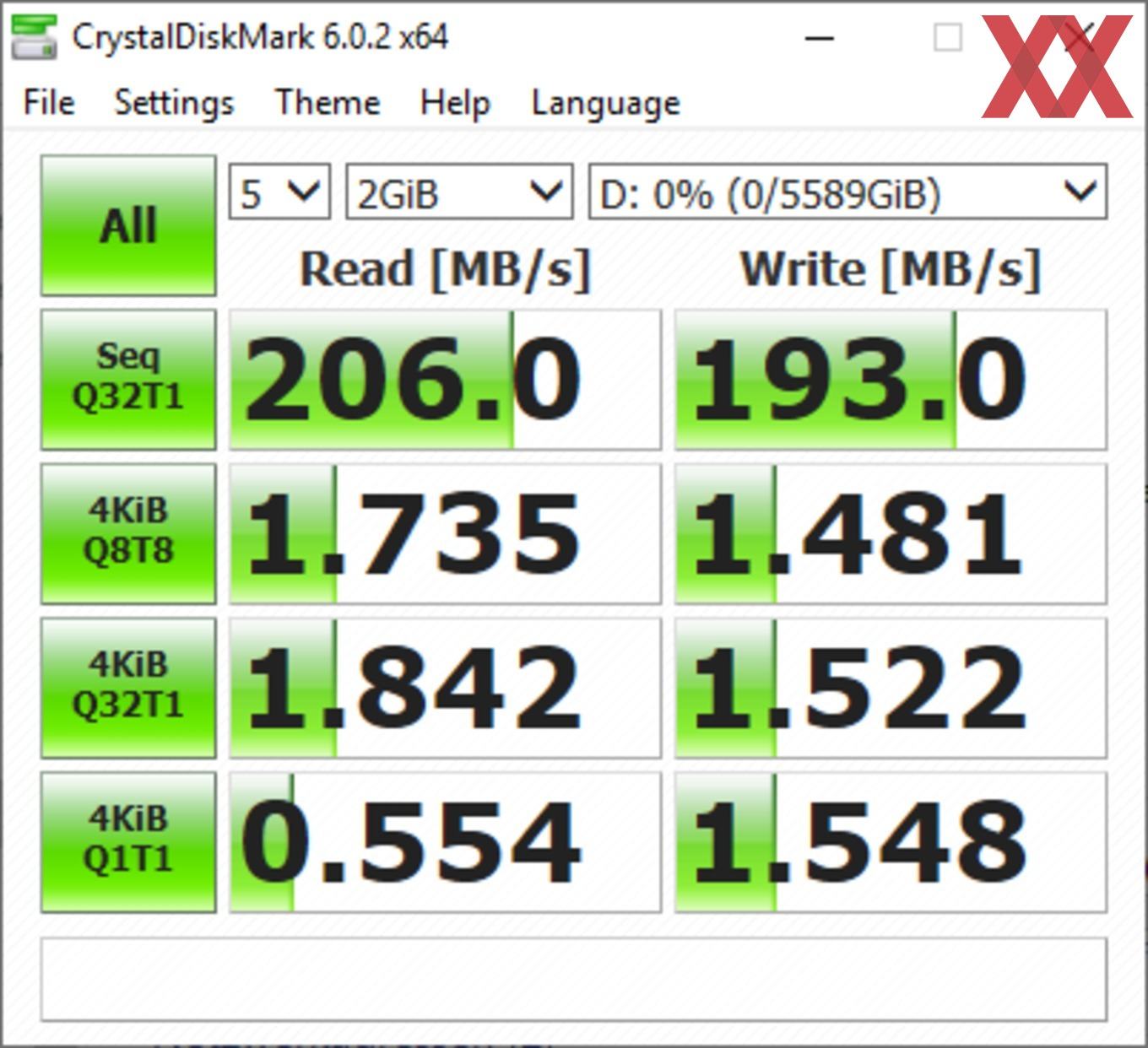Select the 4KiB Q1T1 read value 0.554
This screenshot has height=1048, width=1148.
pos(445,842)
